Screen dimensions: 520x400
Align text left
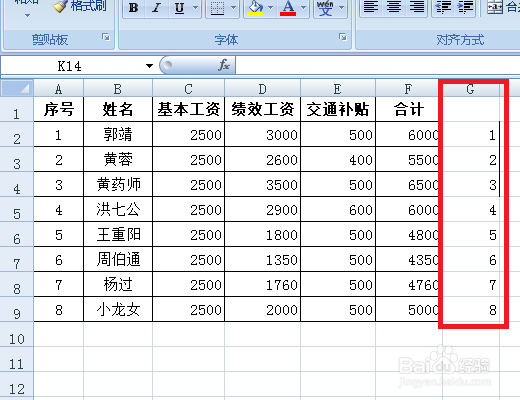[371, 7]
